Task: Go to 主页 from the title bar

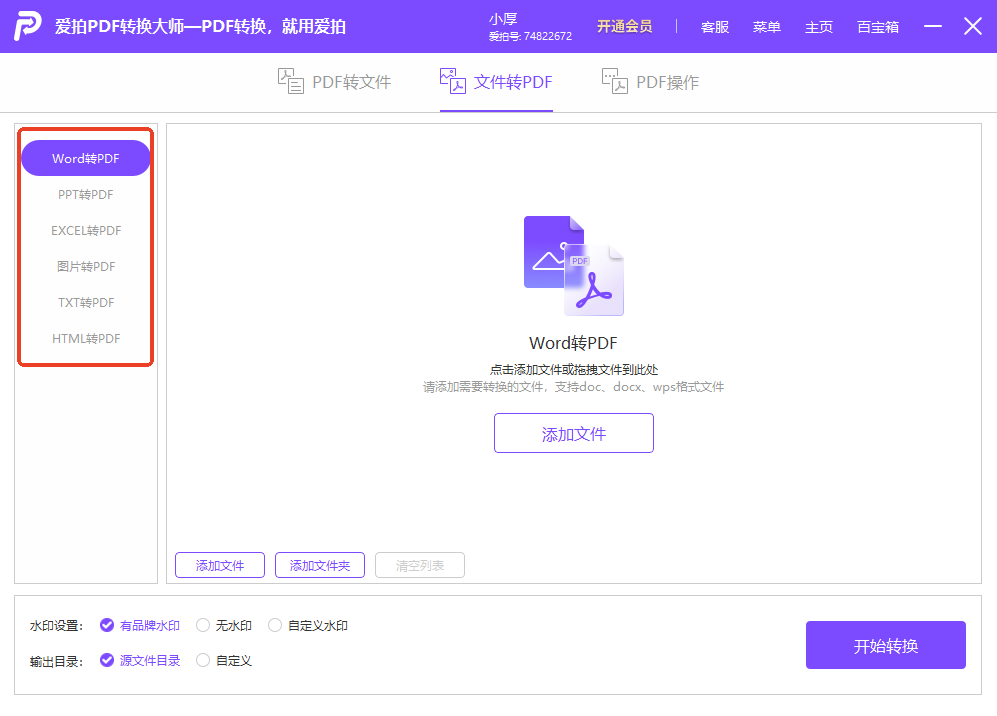Action: [x=818, y=27]
